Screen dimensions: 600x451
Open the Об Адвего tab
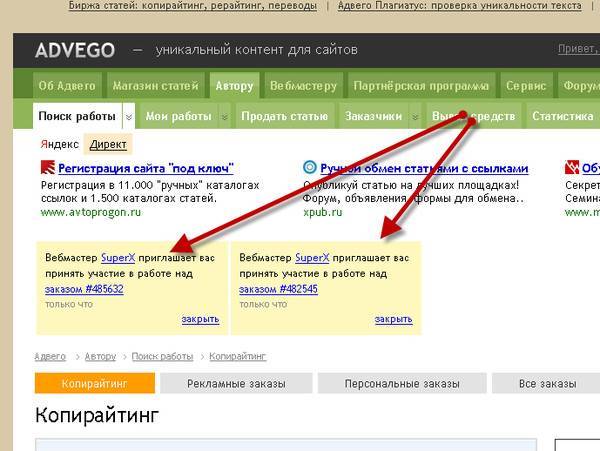(67, 86)
